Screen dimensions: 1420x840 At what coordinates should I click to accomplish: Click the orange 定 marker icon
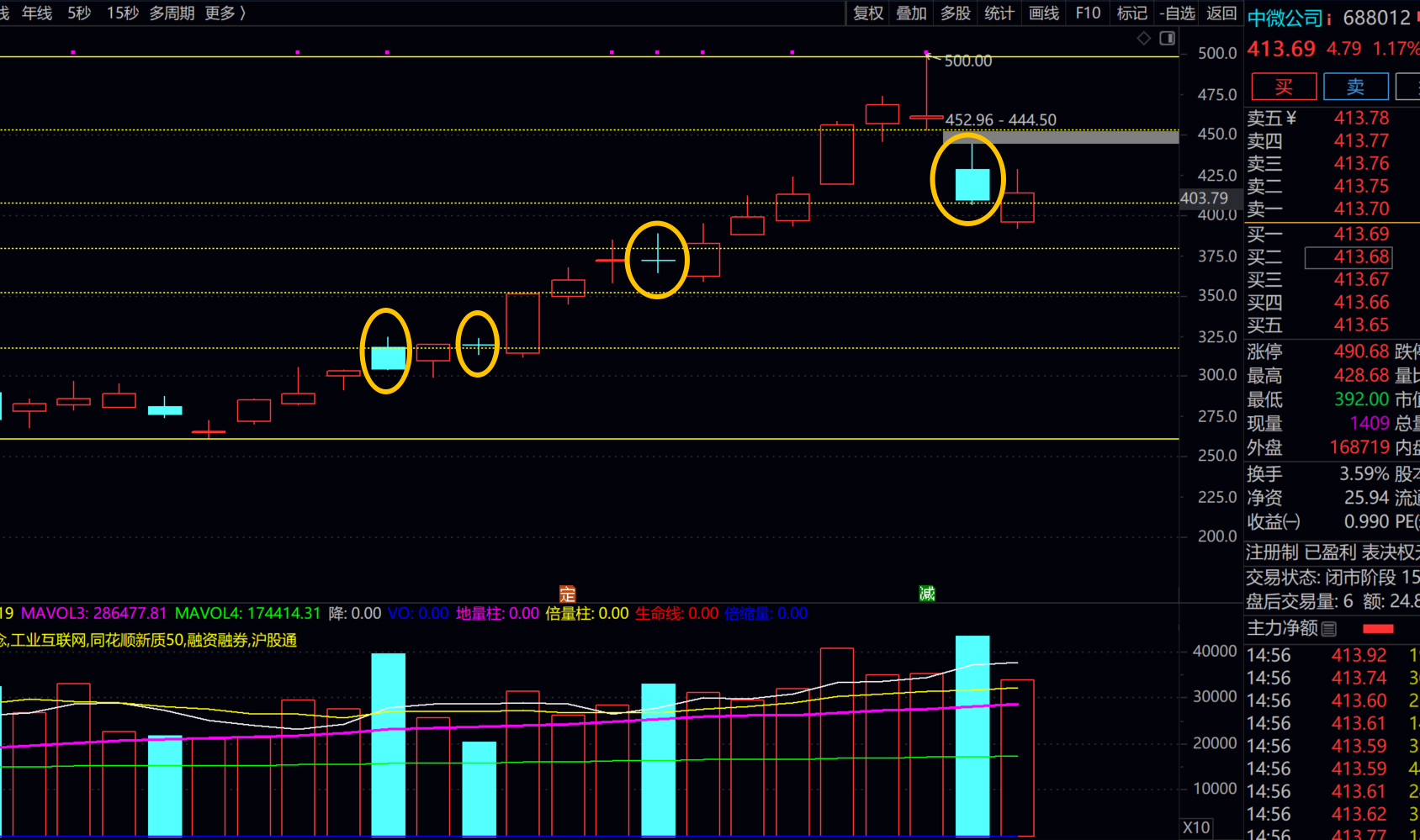[568, 594]
